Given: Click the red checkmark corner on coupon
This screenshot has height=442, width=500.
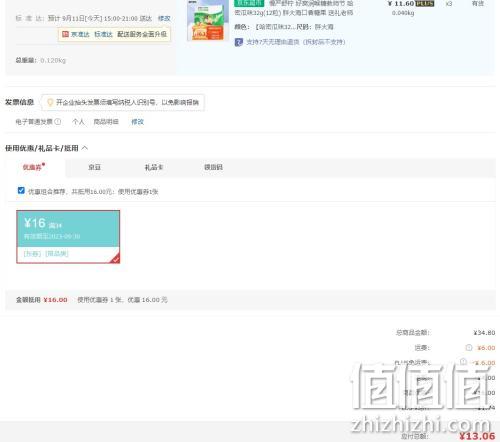Looking at the screenshot, I should [115, 258].
